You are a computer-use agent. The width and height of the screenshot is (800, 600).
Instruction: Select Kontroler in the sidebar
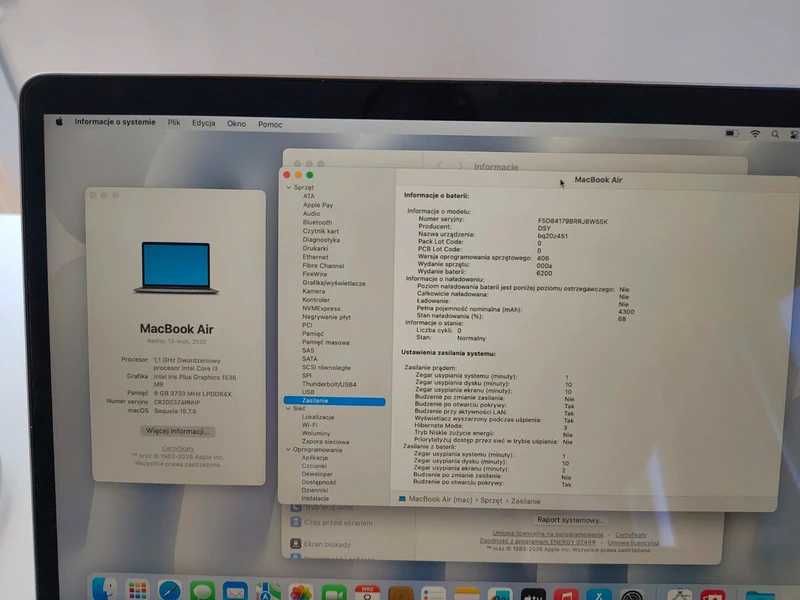(316, 299)
